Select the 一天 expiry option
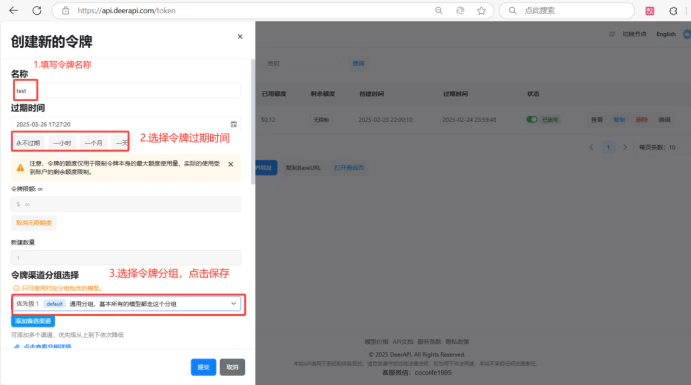The width and height of the screenshot is (691, 385). [x=122, y=143]
